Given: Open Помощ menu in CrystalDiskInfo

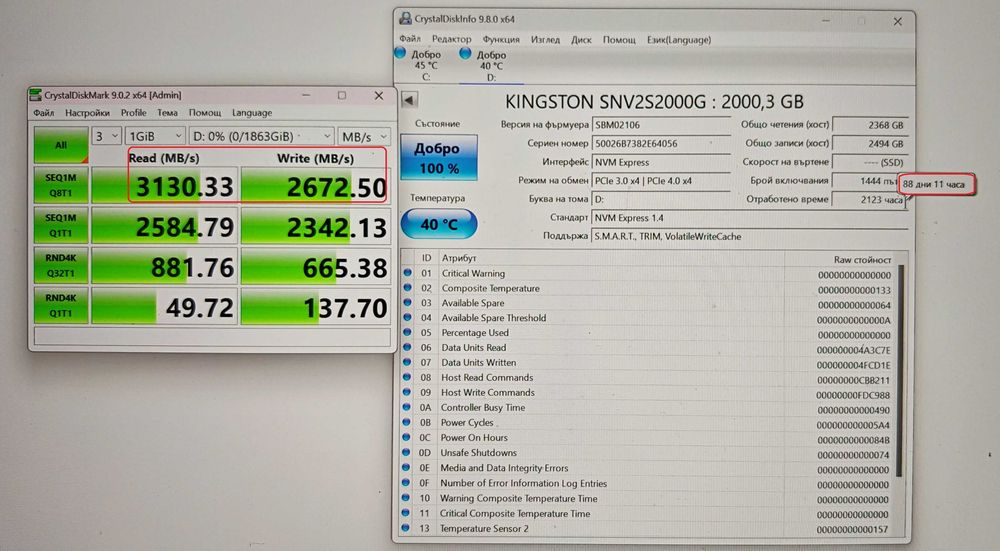Looking at the screenshot, I should click(619, 40).
